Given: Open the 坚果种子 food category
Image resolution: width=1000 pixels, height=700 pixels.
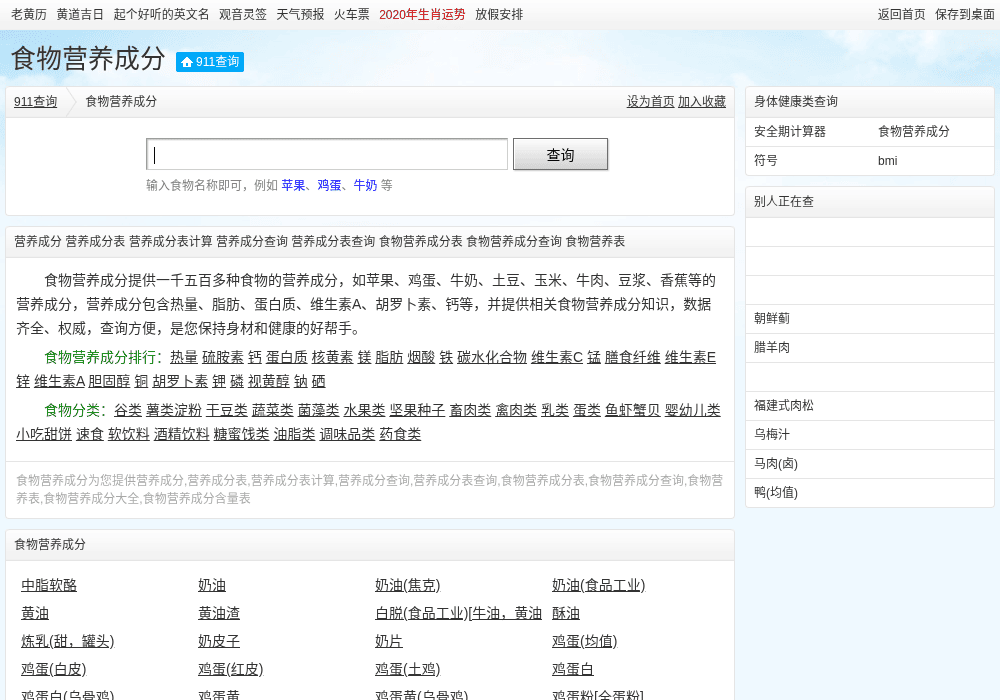Looking at the screenshot, I should point(417,410).
